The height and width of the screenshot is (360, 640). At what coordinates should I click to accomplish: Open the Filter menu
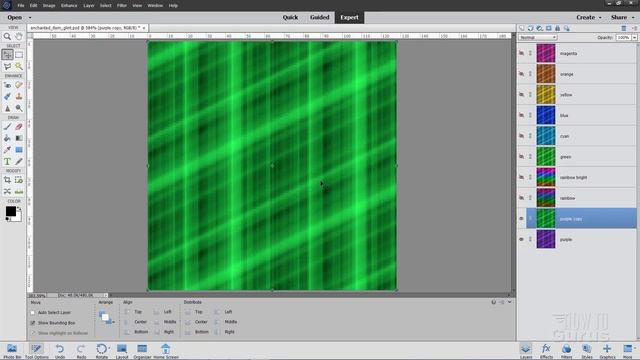[x=122, y=6]
